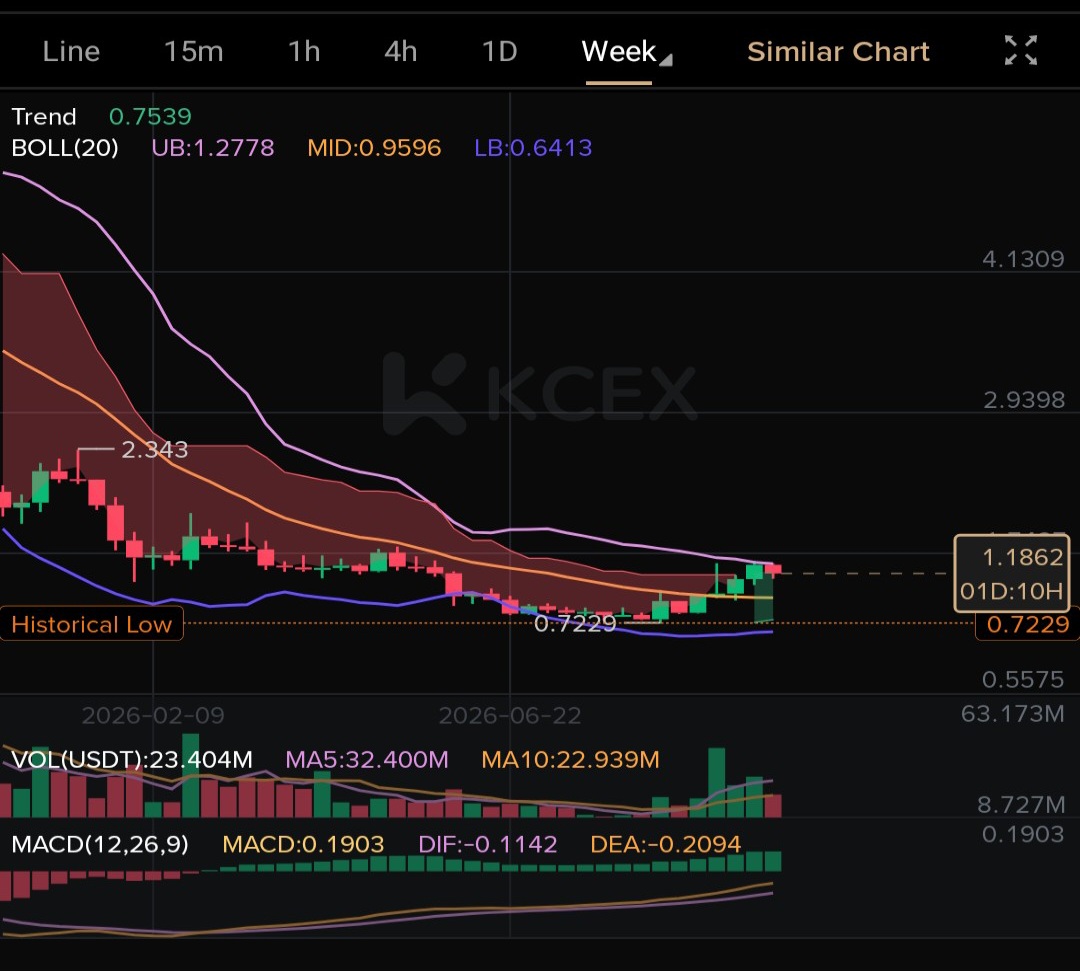
Task: Click the current price tag 1.1862
Action: pyautogui.click(x=1011, y=573)
